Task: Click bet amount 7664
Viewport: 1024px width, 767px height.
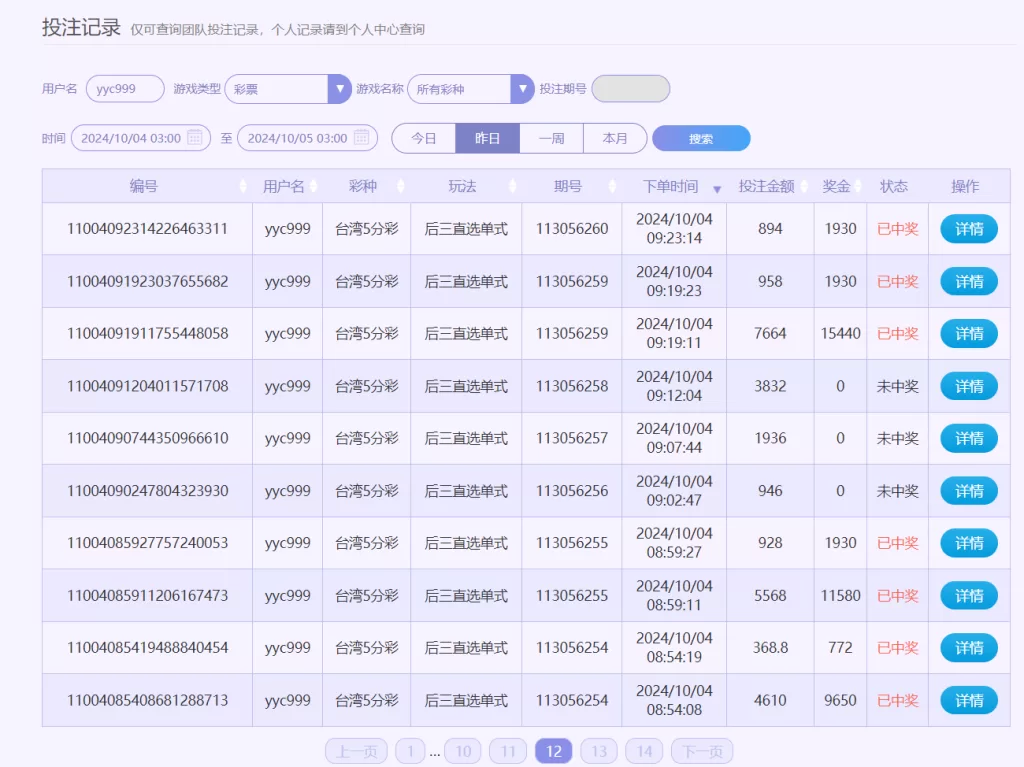Action: point(770,333)
